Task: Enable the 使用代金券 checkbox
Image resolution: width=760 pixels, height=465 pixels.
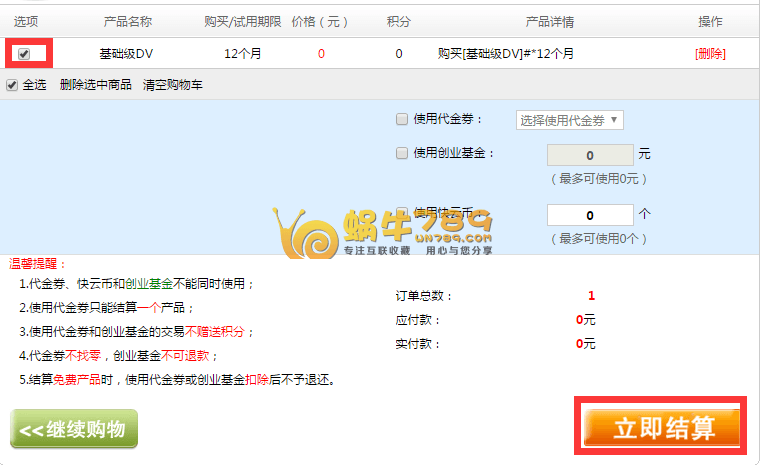Action: pos(402,119)
